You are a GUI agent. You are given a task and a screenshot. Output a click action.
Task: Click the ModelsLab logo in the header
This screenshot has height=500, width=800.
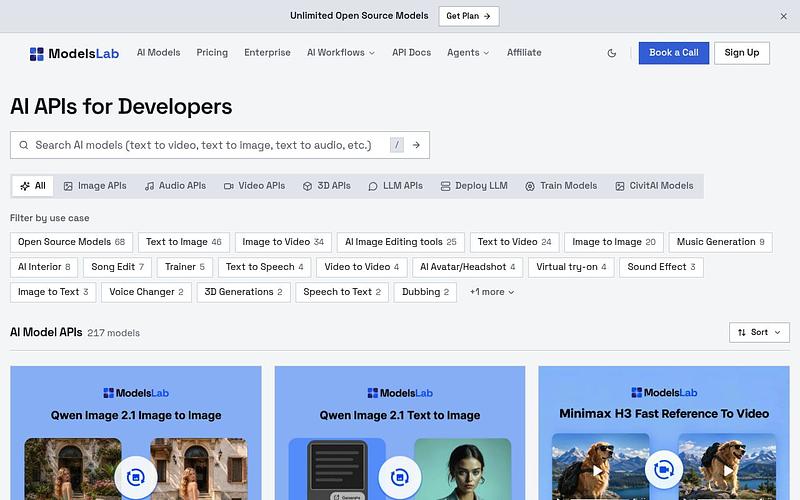tap(74, 54)
